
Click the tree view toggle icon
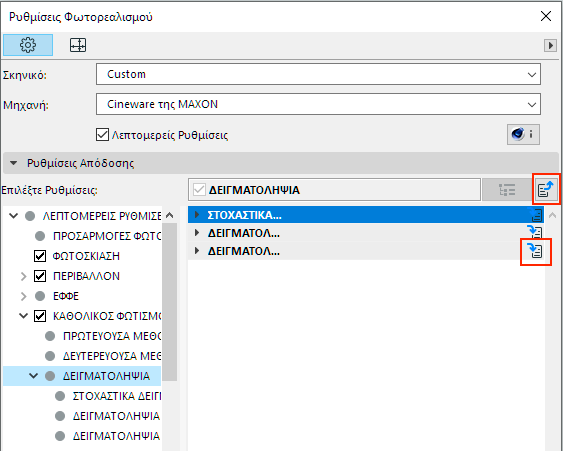(x=507, y=190)
